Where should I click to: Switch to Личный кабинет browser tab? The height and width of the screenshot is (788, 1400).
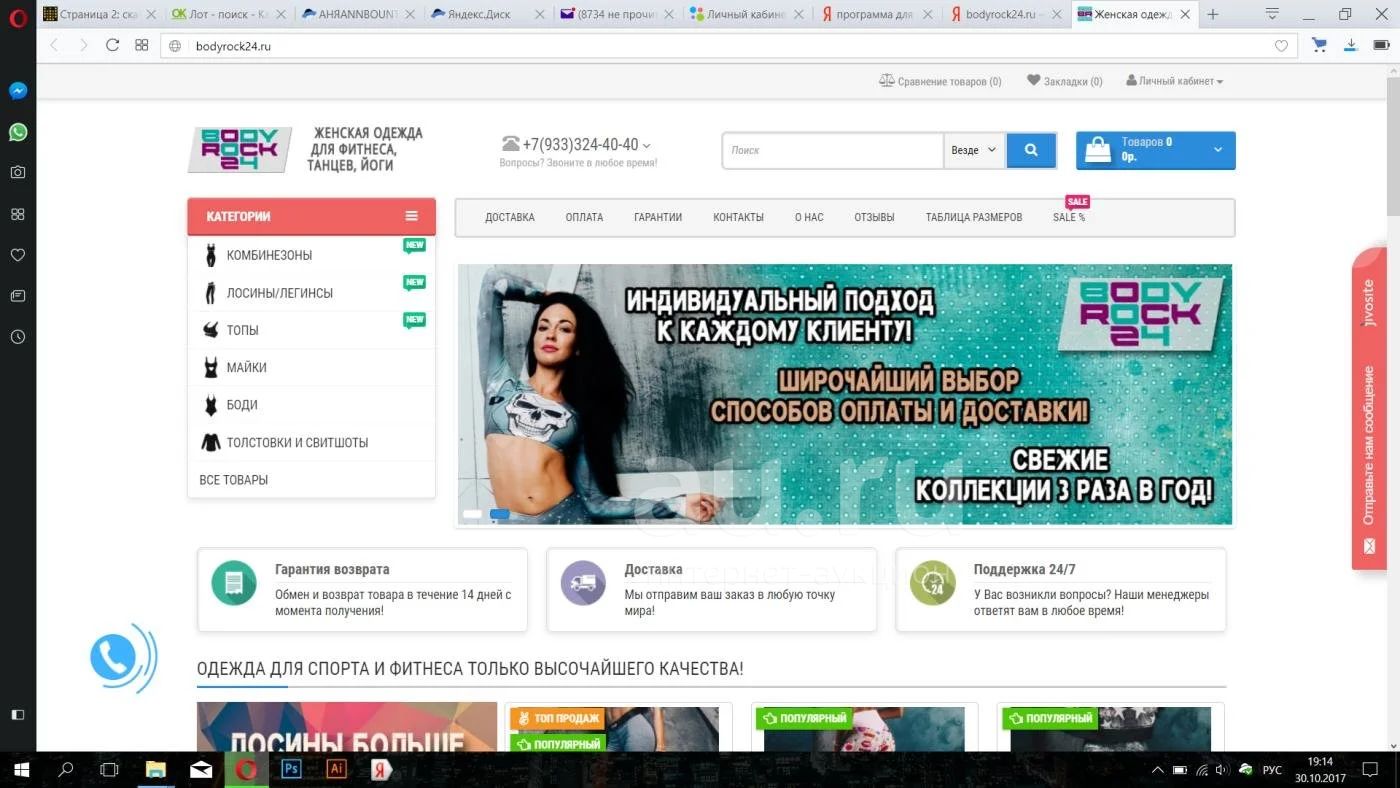pos(747,14)
